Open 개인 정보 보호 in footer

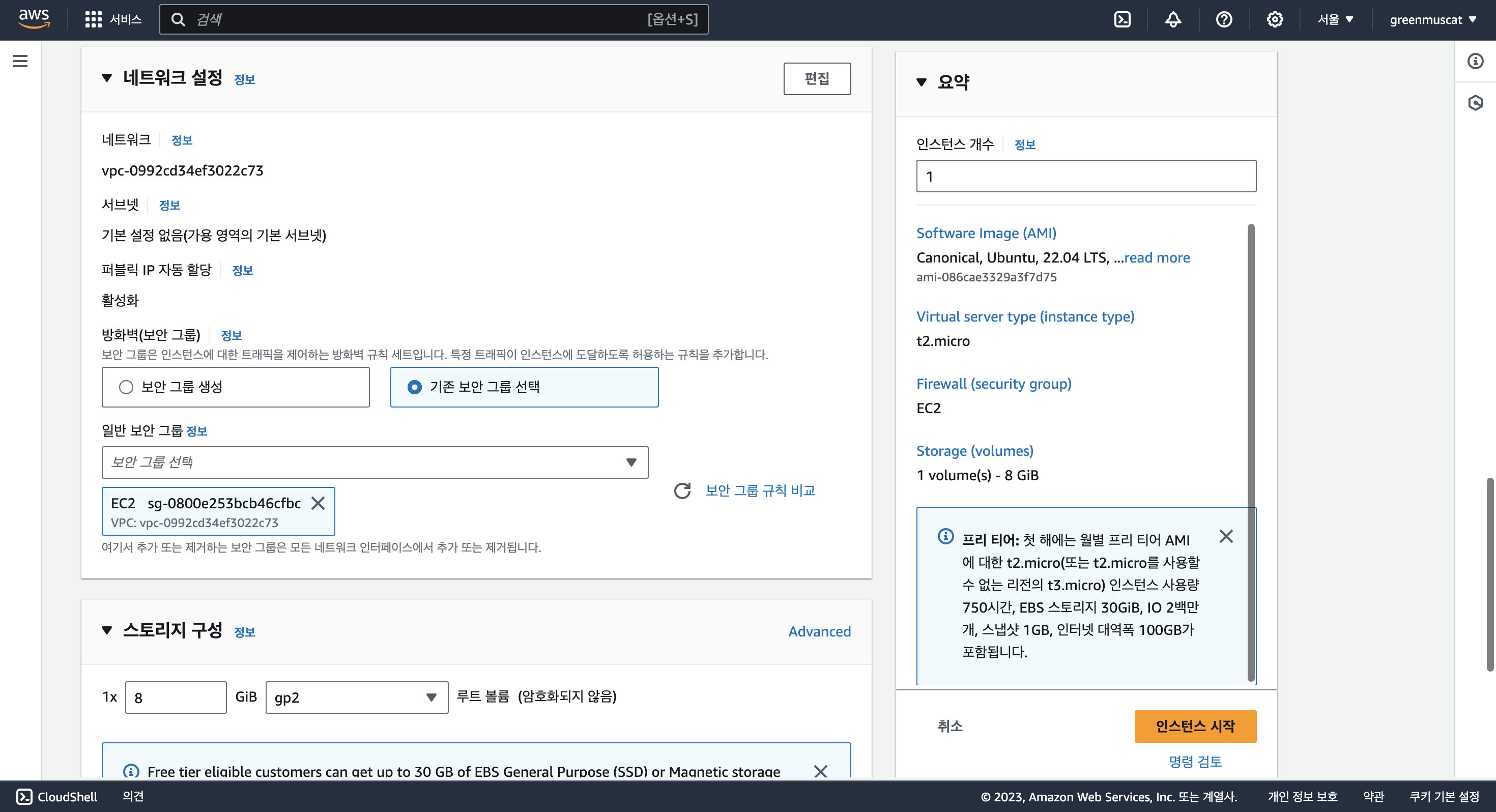point(1302,796)
